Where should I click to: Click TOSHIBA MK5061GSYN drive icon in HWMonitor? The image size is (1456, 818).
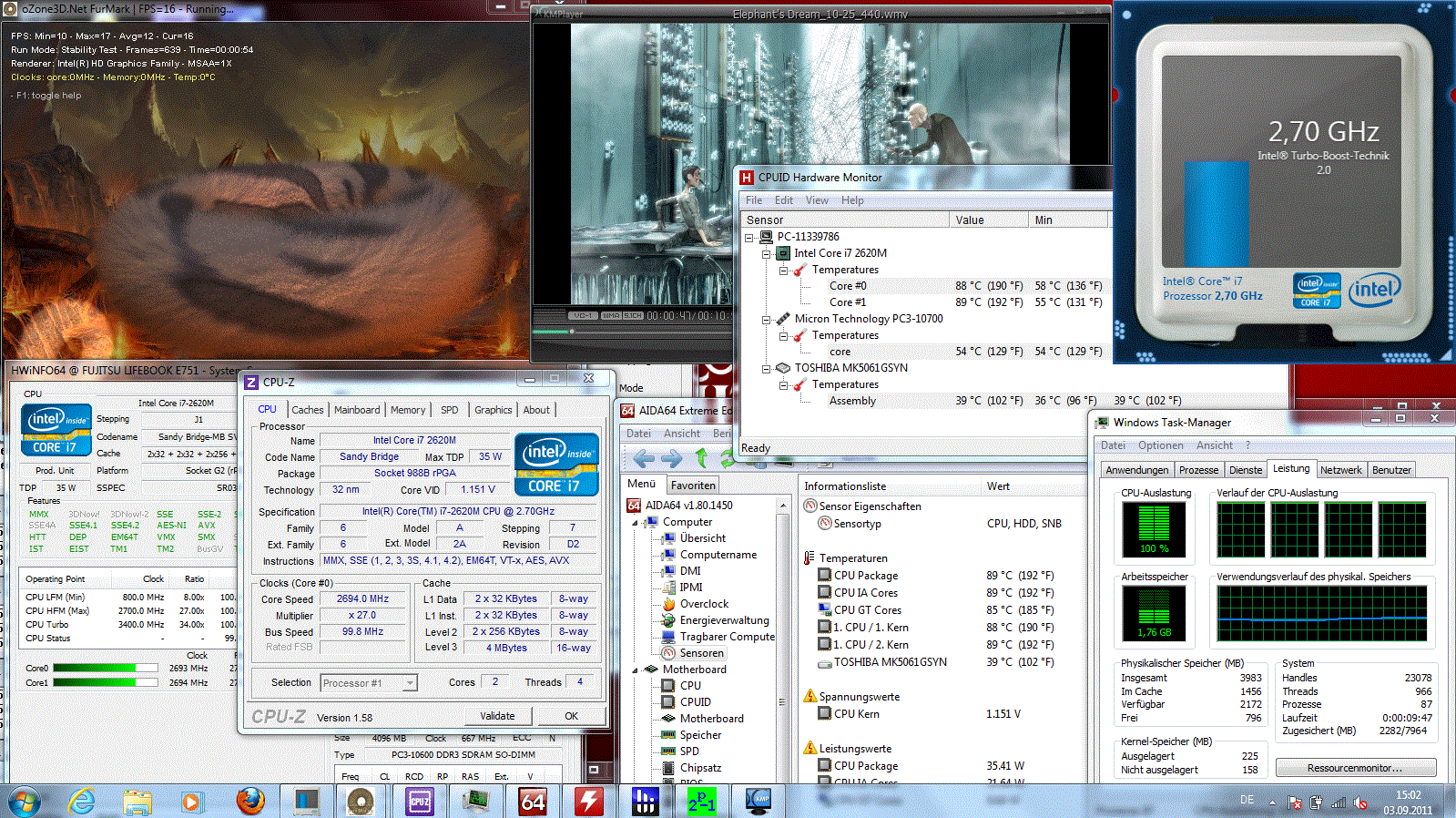pyautogui.click(x=783, y=368)
